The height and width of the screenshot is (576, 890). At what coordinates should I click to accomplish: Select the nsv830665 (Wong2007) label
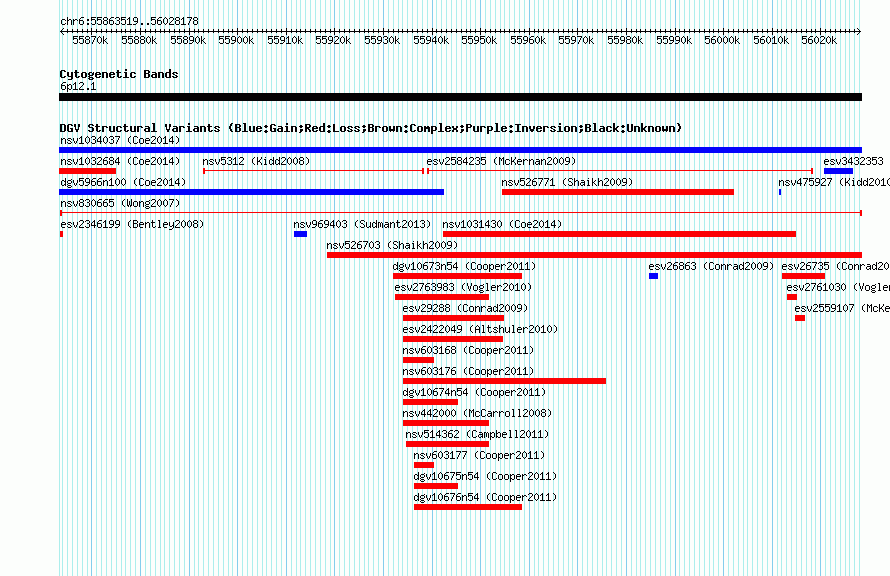[120, 203]
